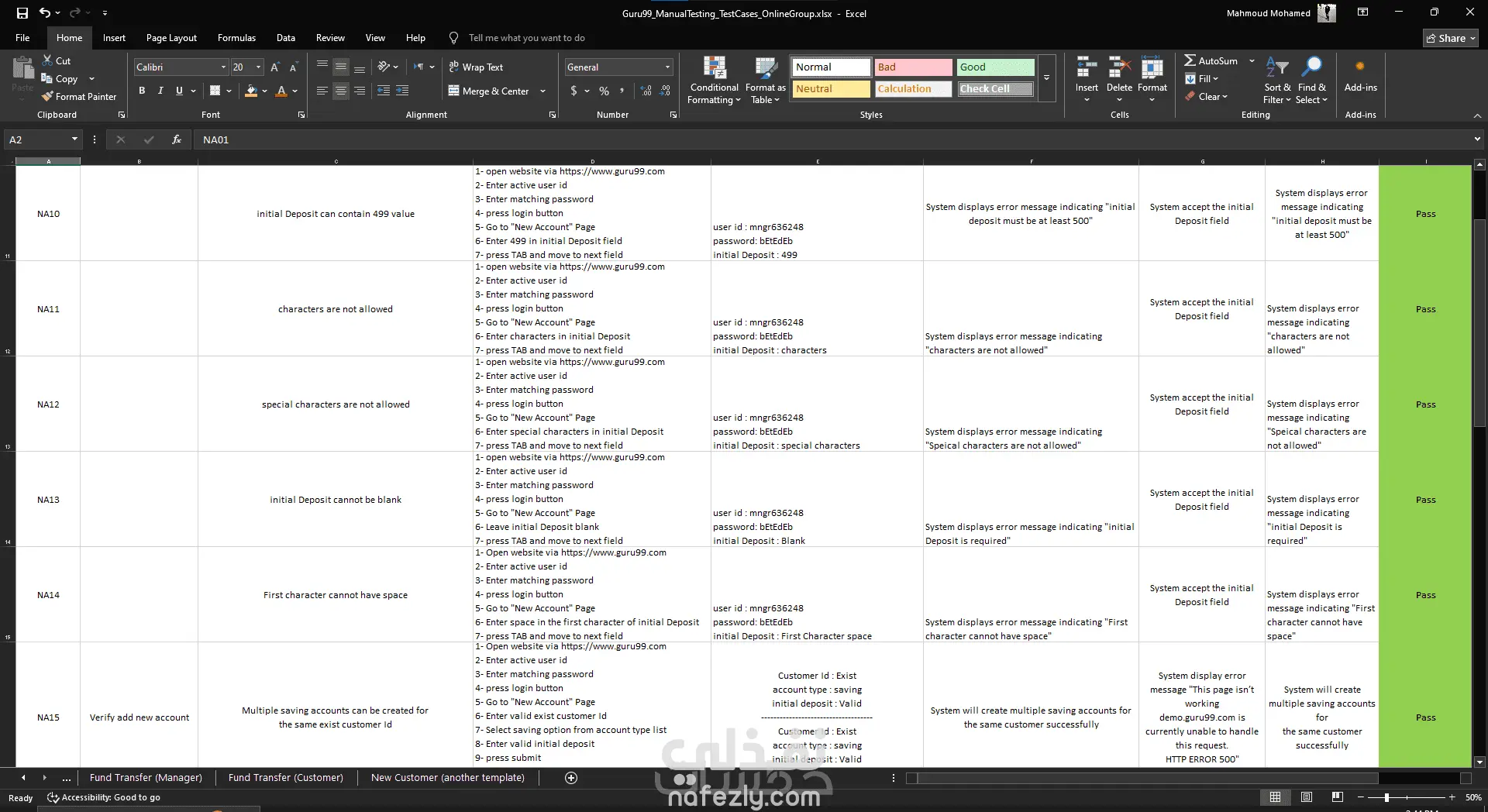Screen dimensions: 1488x812
Task: Click the Percent Style icon
Action: pos(604,91)
